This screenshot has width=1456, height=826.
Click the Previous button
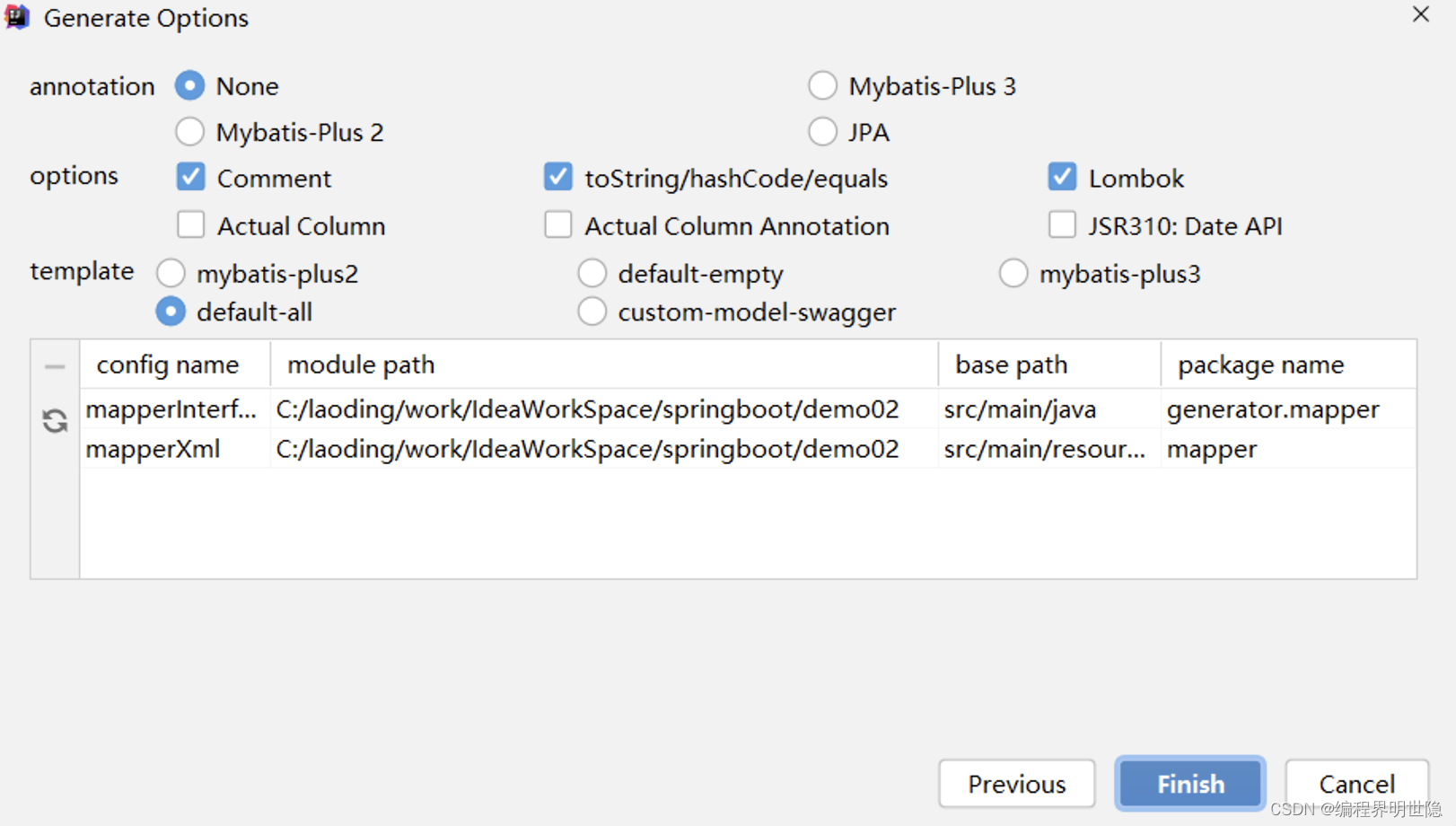pyautogui.click(x=1016, y=784)
